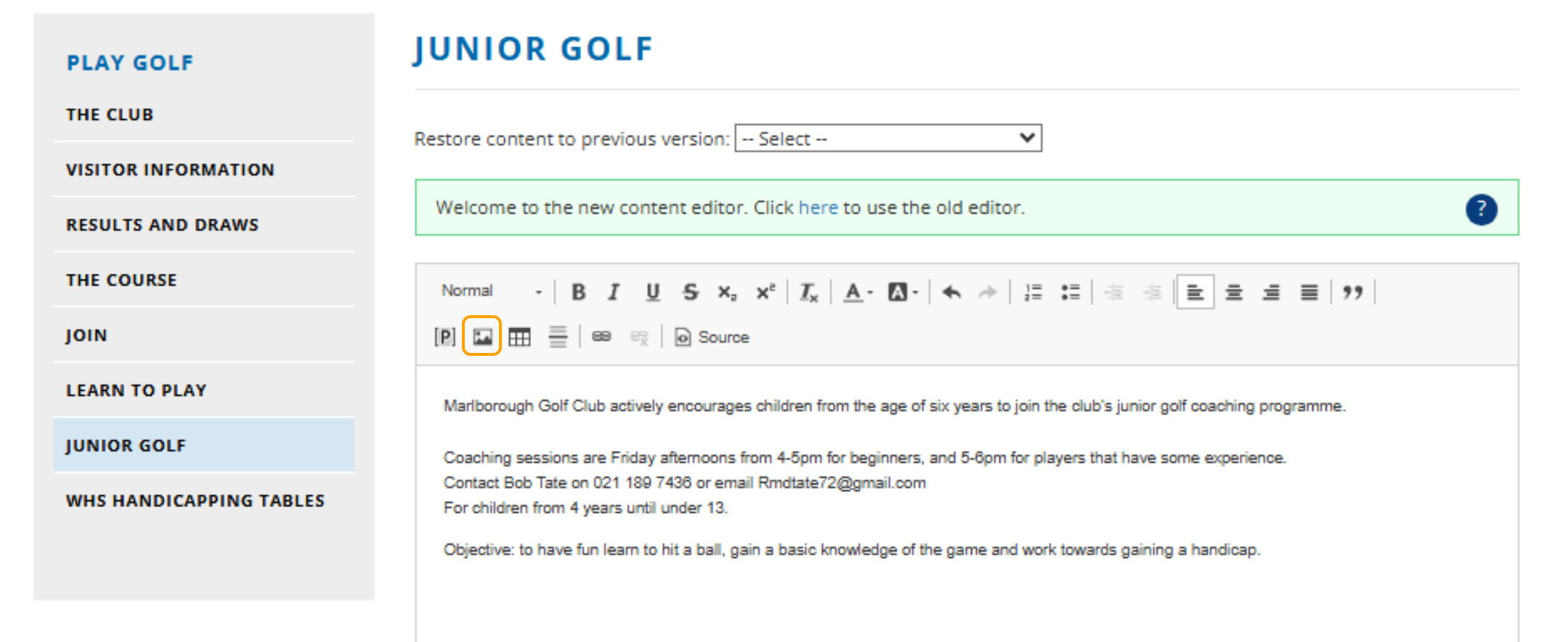Screen dimensions: 1568x642
Task: Insert an image with the image icon
Action: click(x=482, y=336)
